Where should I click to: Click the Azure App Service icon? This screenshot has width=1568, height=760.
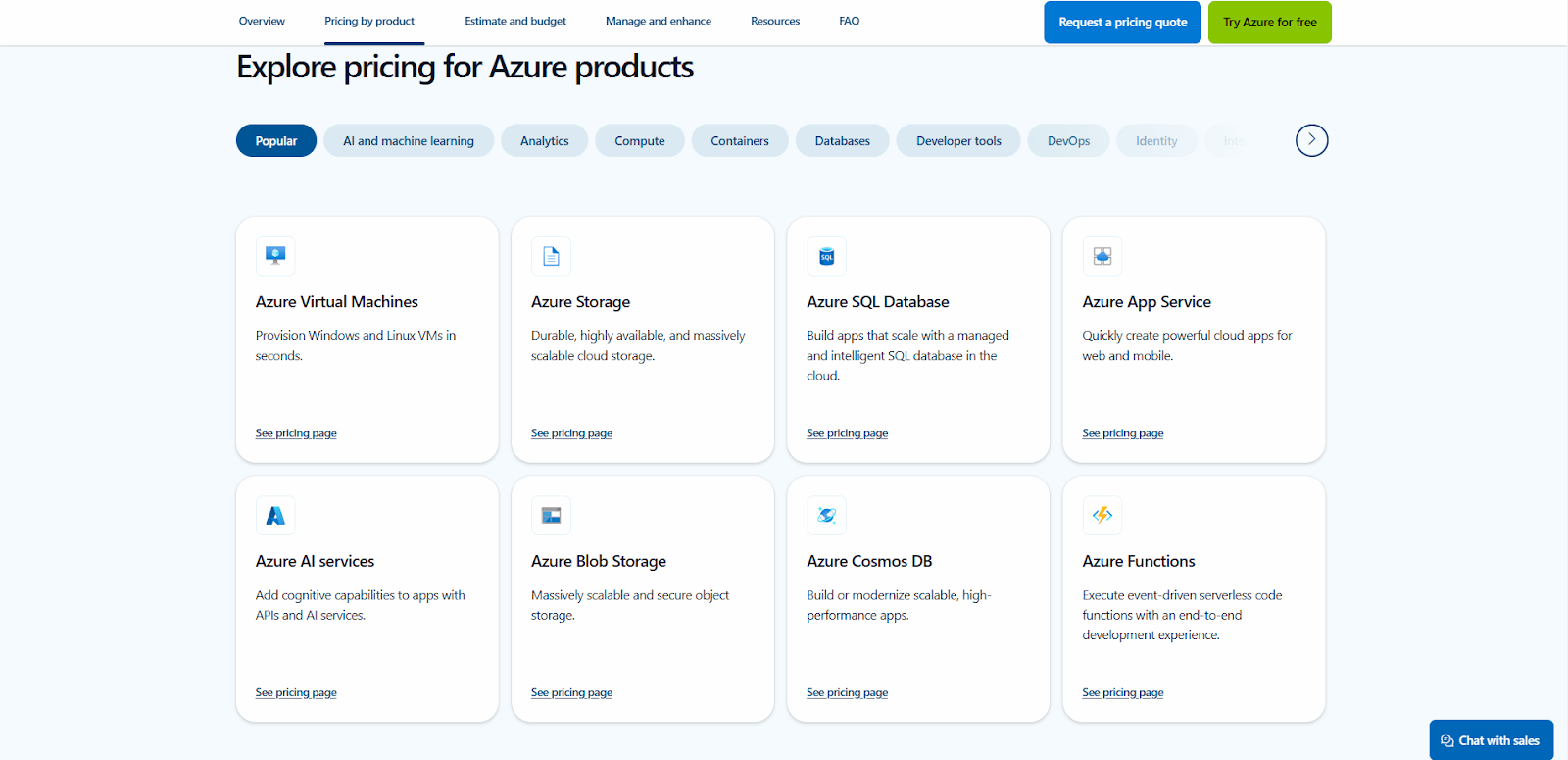coord(1102,256)
